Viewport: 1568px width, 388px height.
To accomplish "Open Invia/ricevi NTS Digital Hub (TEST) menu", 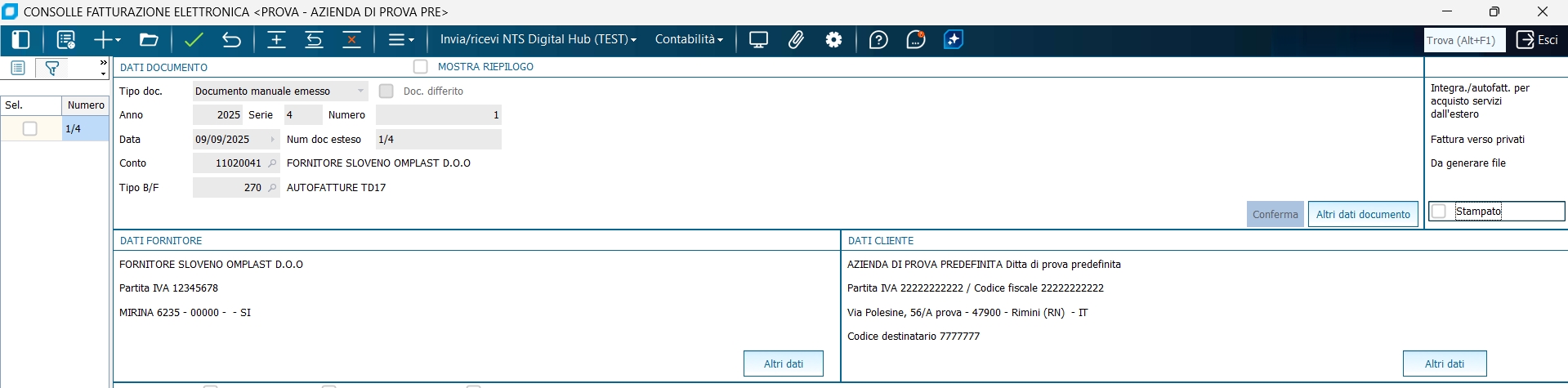I will (538, 39).
